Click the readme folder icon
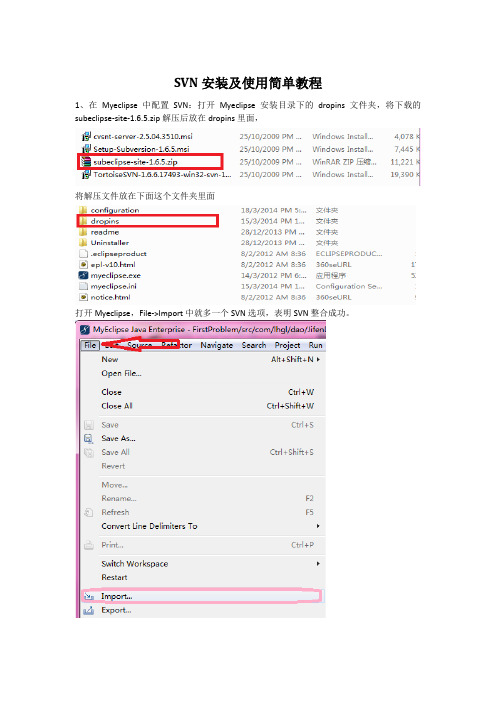Image resolution: width=496 pixels, height=702 pixels. coord(83,232)
